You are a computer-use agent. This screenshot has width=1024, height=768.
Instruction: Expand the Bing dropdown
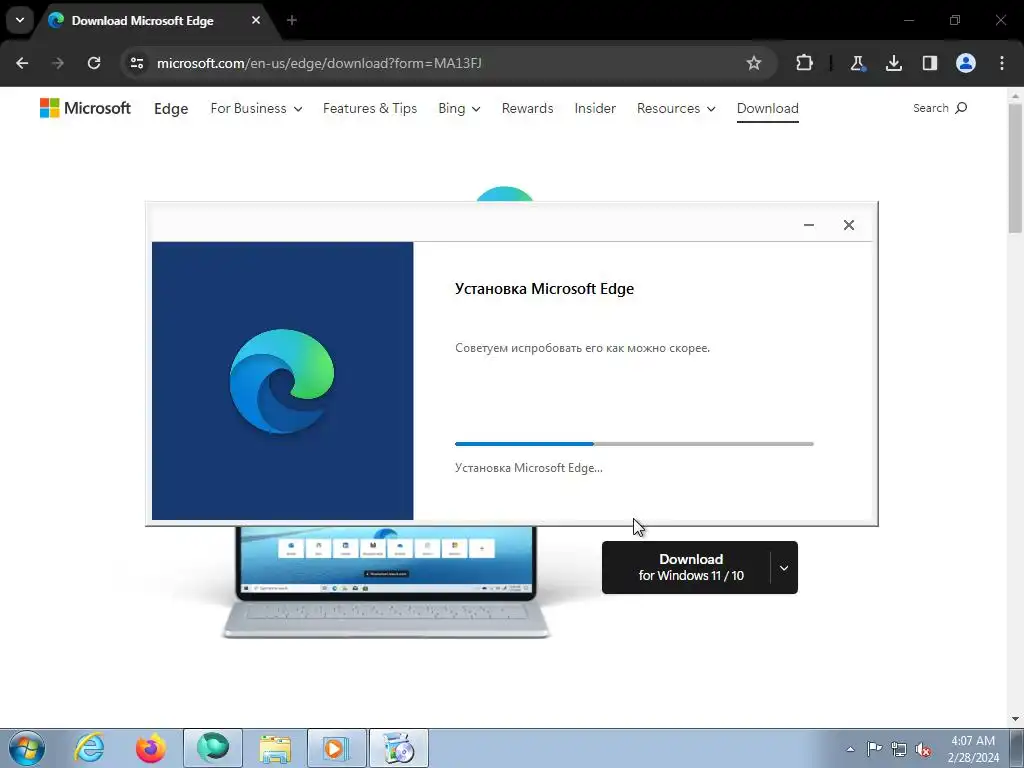click(459, 108)
